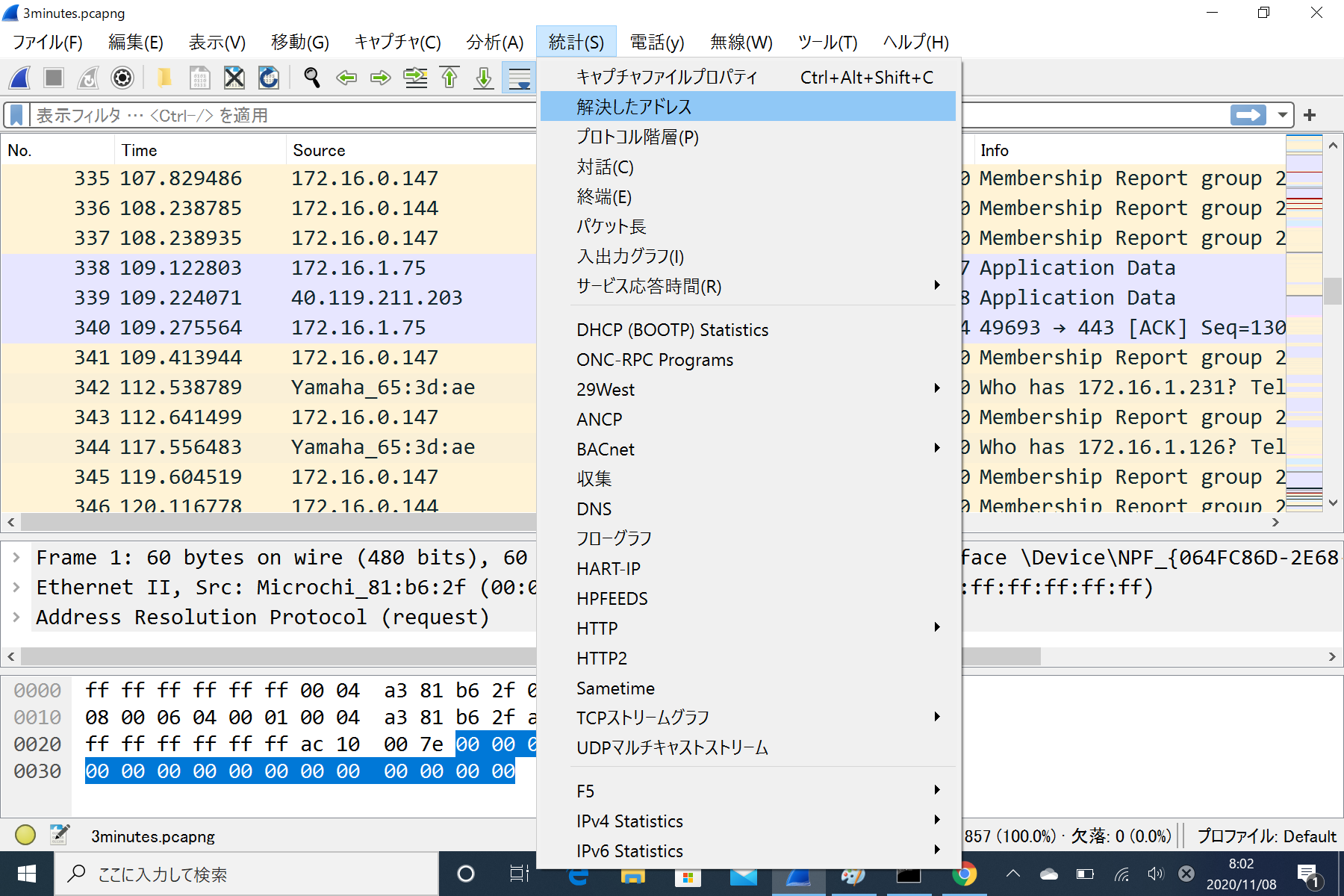
Task: Open the display filter history dropdown arrow
Action: 1282,115
